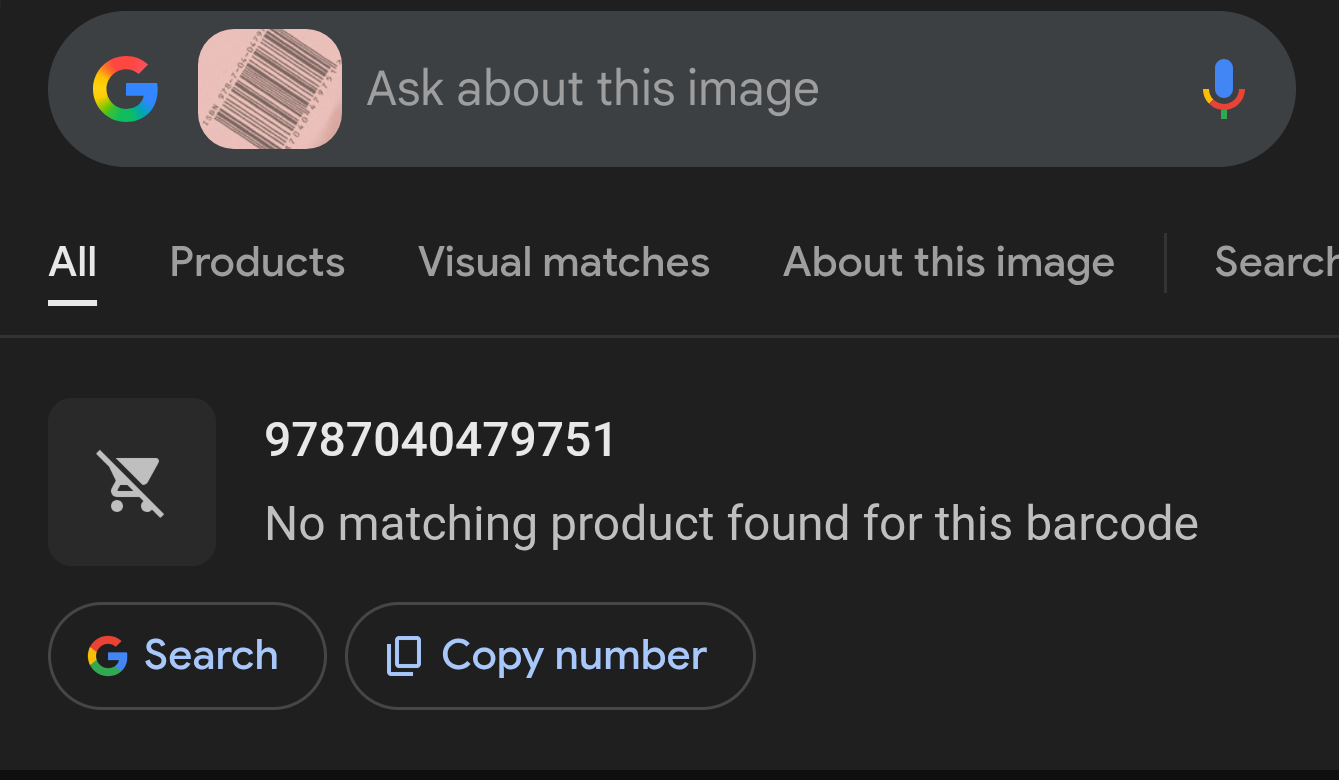Open the Visual matches tab
The image size is (1339, 780).
tap(564, 262)
